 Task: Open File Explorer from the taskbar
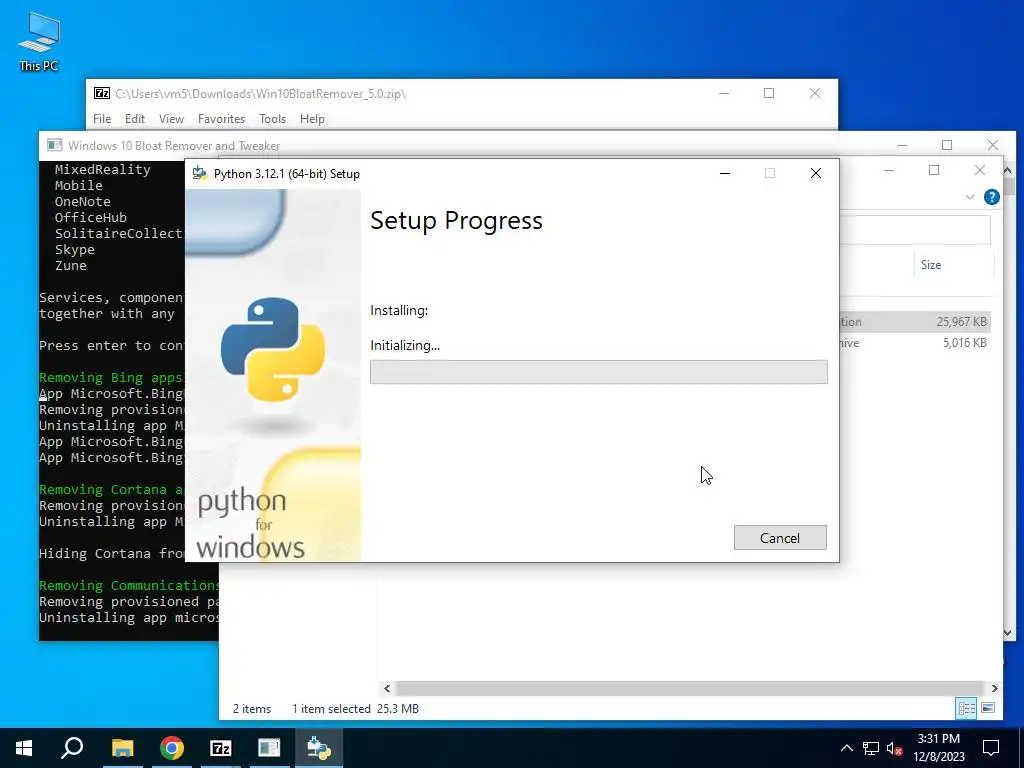[x=123, y=748]
